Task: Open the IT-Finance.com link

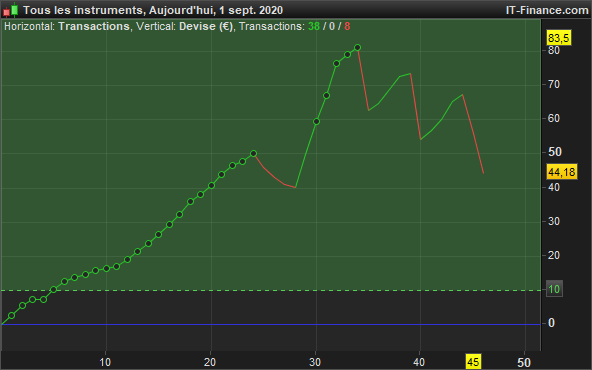Action: tap(547, 10)
